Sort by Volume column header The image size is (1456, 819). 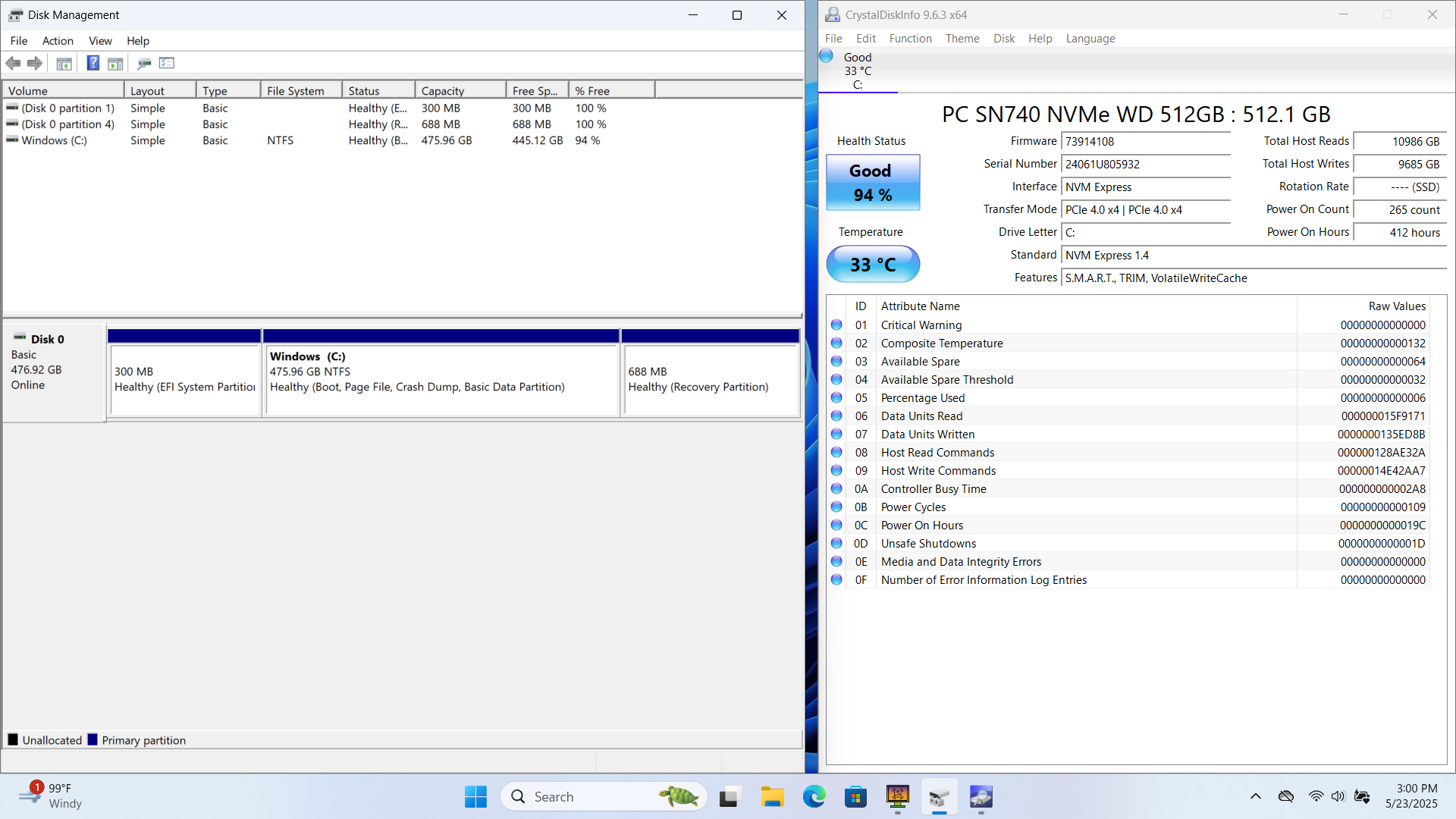[x=64, y=90]
